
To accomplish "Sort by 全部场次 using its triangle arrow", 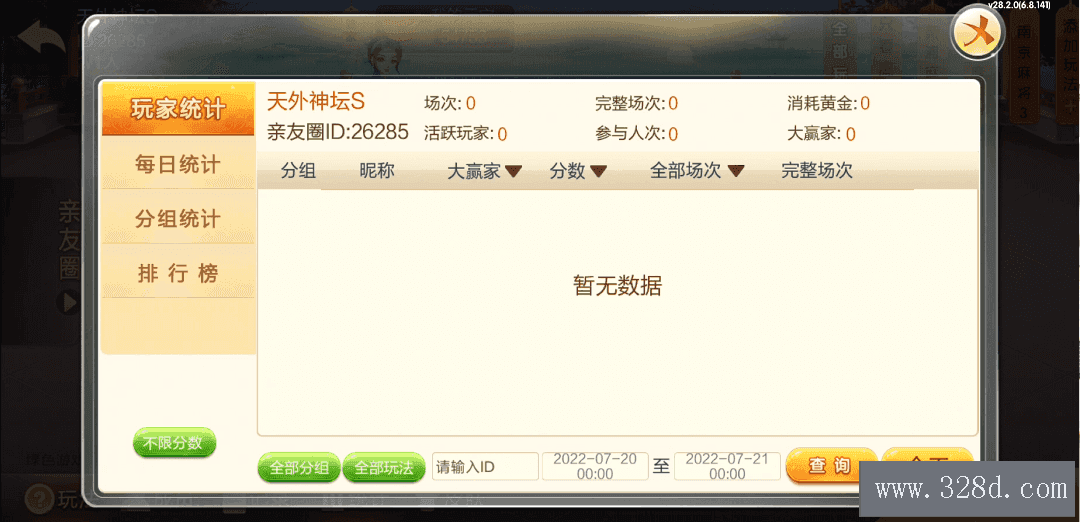I will click(736, 171).
